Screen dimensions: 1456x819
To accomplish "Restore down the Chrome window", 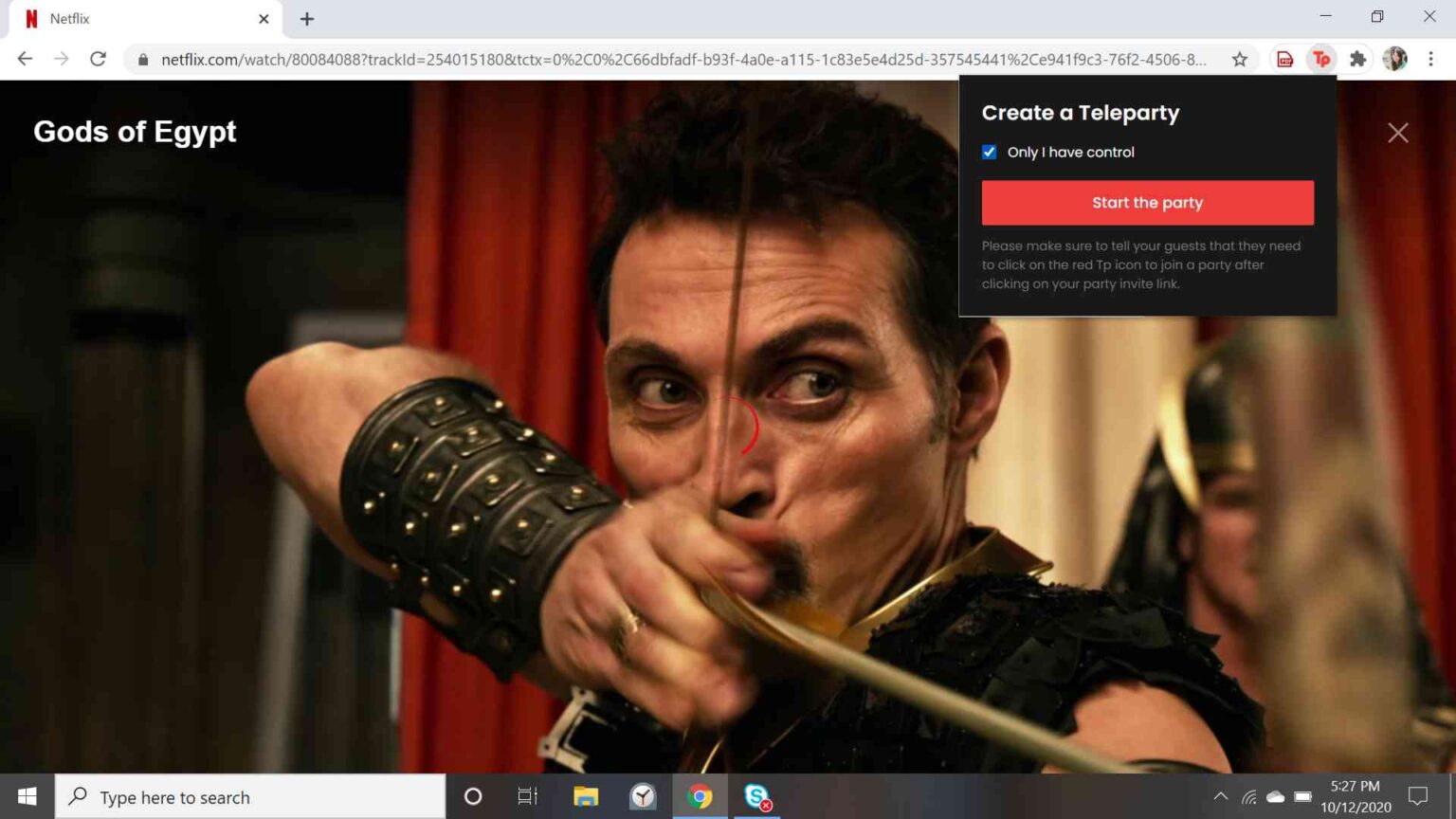I will coord(1377,16).
